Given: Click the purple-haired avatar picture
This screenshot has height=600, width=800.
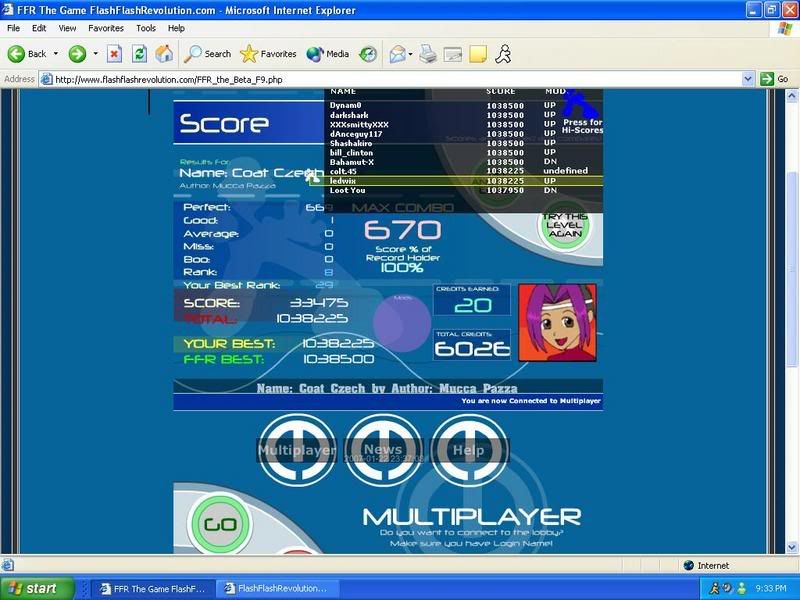Looking at the screenshot, I should [x=557, y=322].
